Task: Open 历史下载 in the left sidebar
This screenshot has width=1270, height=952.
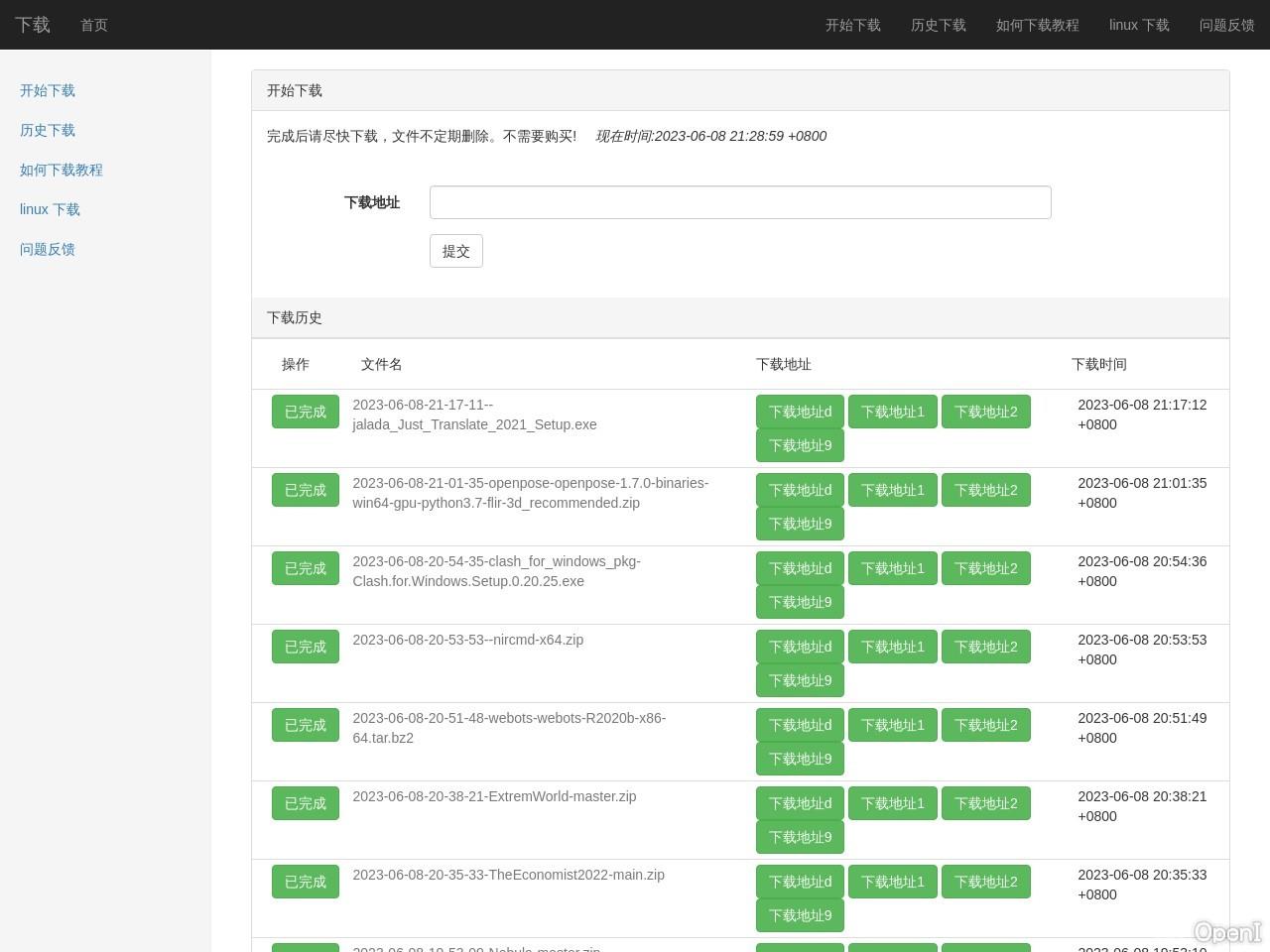Action: (48, 130)
